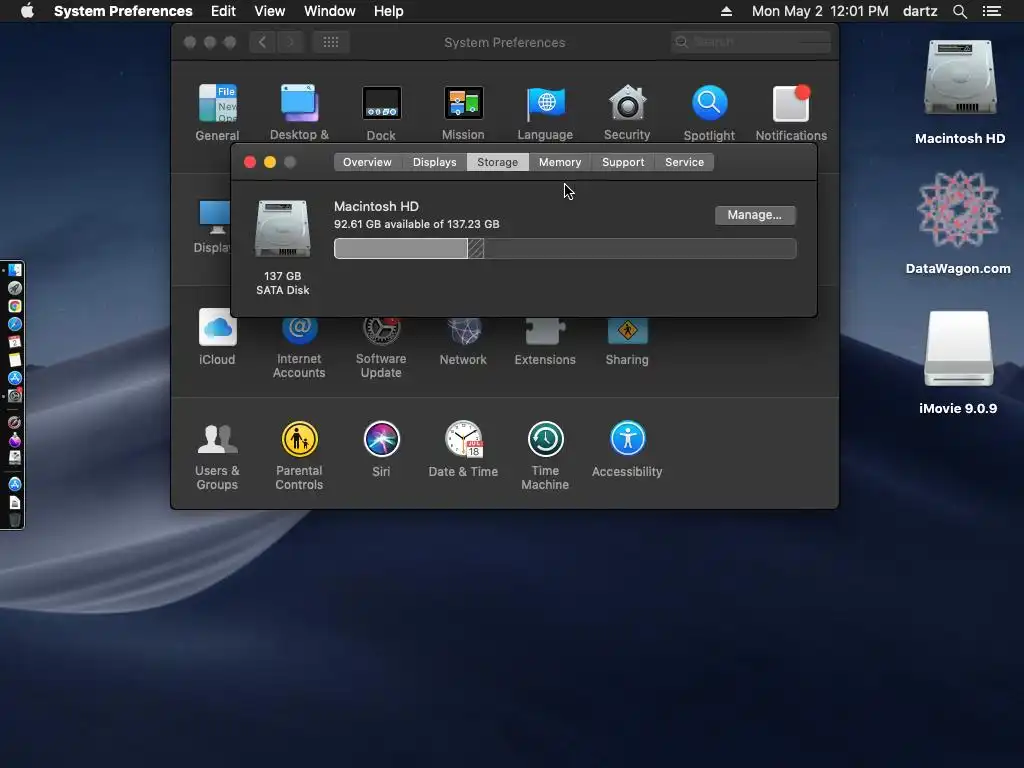Open Network preferences pane
The image size is (1024, 768).
[x=463, y=340]
